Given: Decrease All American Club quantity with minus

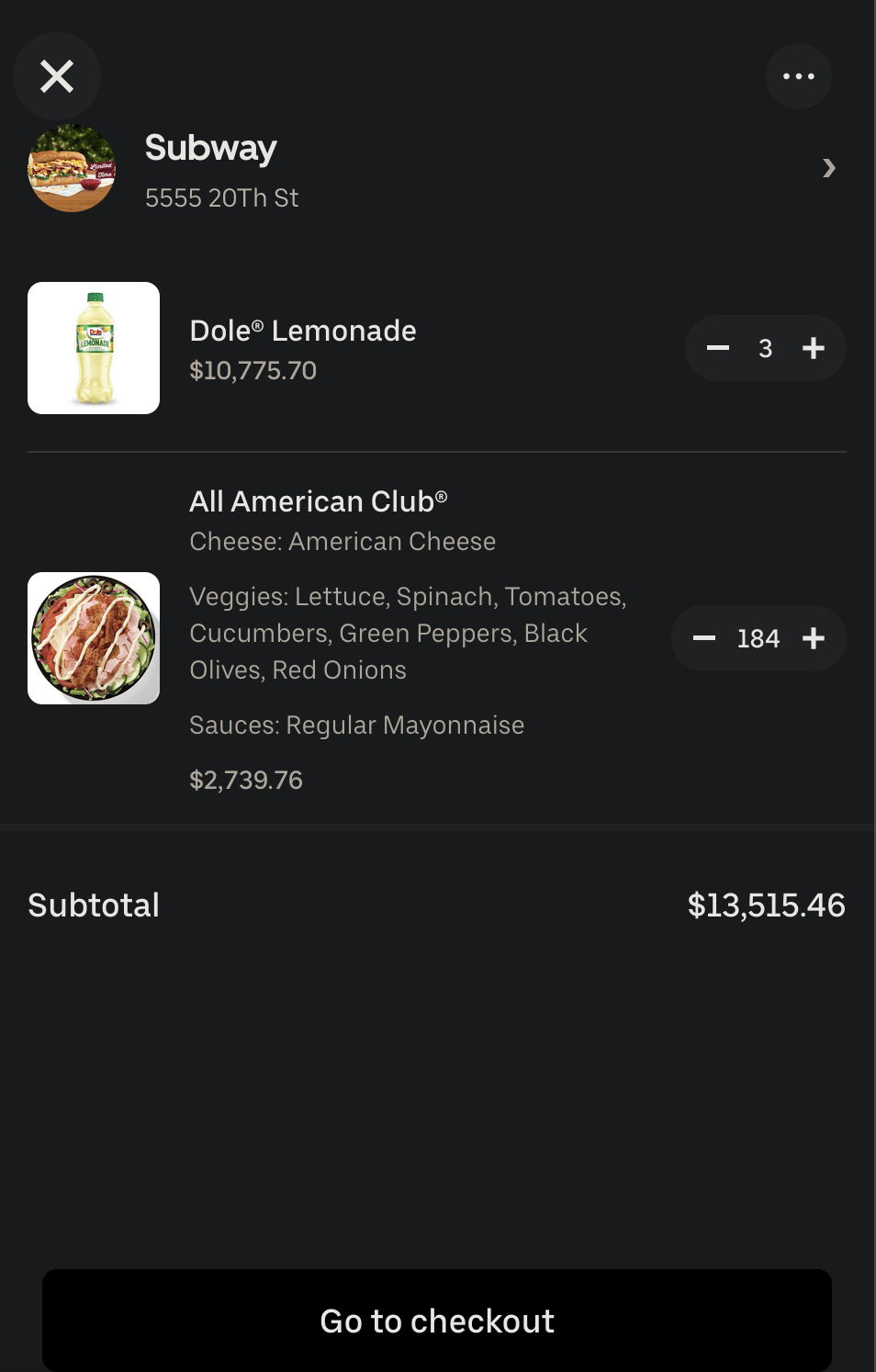Looking at the screenshot, I should (704, 638).
